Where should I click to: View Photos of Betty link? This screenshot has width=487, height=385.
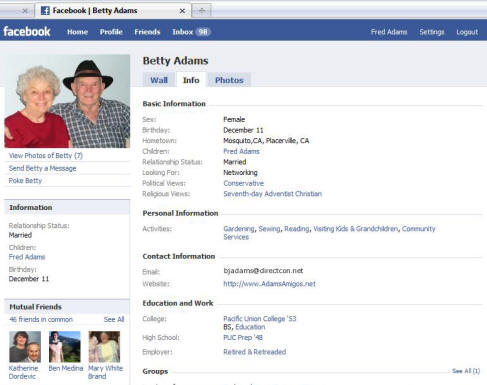46,156
